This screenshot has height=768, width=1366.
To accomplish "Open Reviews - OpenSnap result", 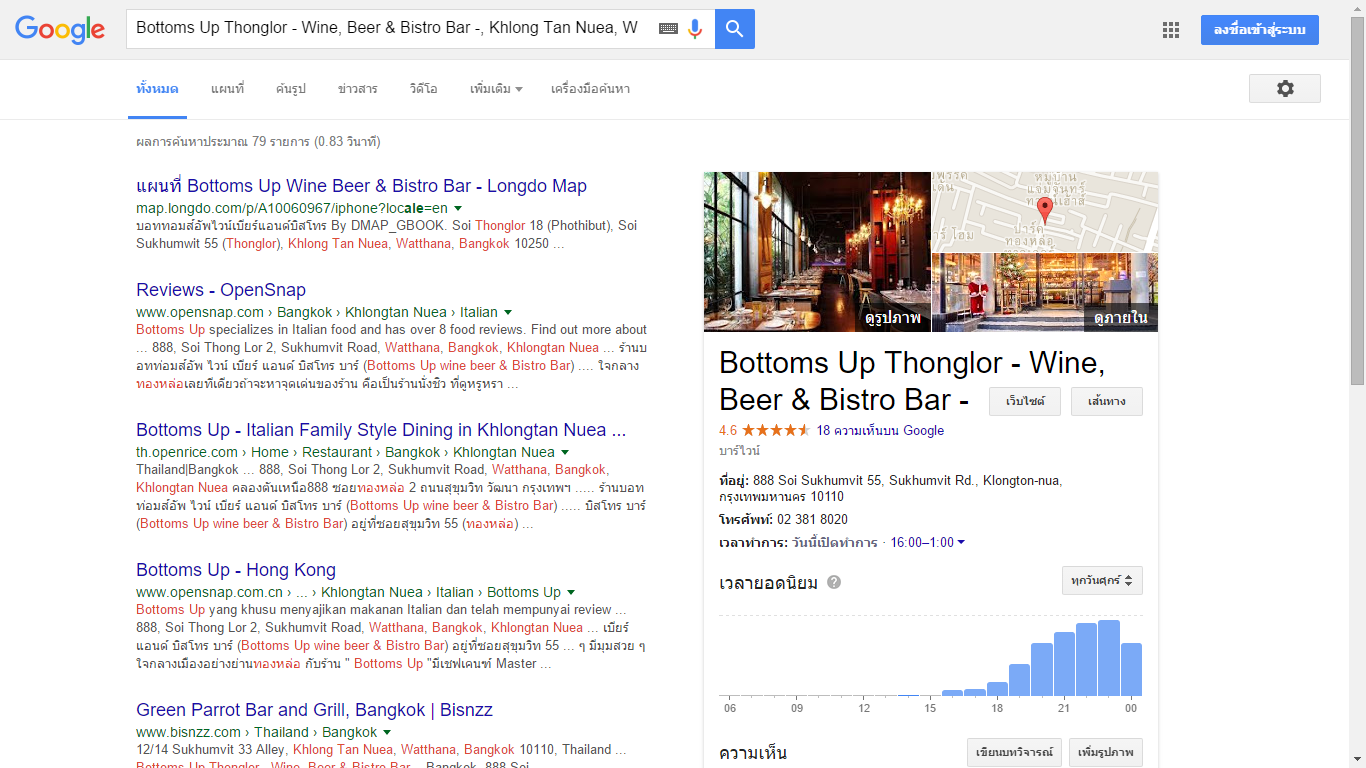I will (x=221, y=290).
